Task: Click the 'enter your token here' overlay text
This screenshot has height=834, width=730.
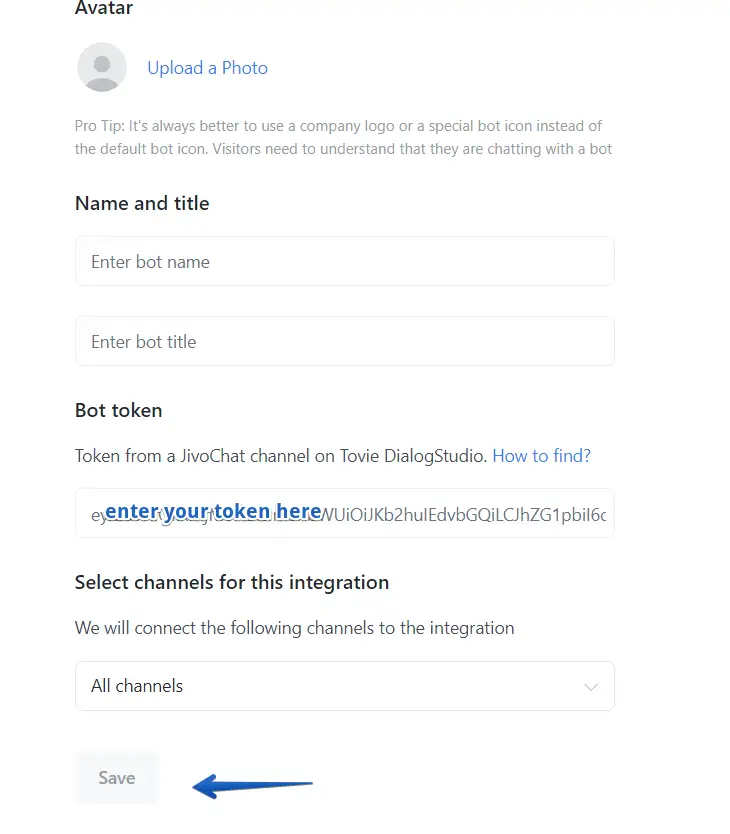Action: point(213,511)
